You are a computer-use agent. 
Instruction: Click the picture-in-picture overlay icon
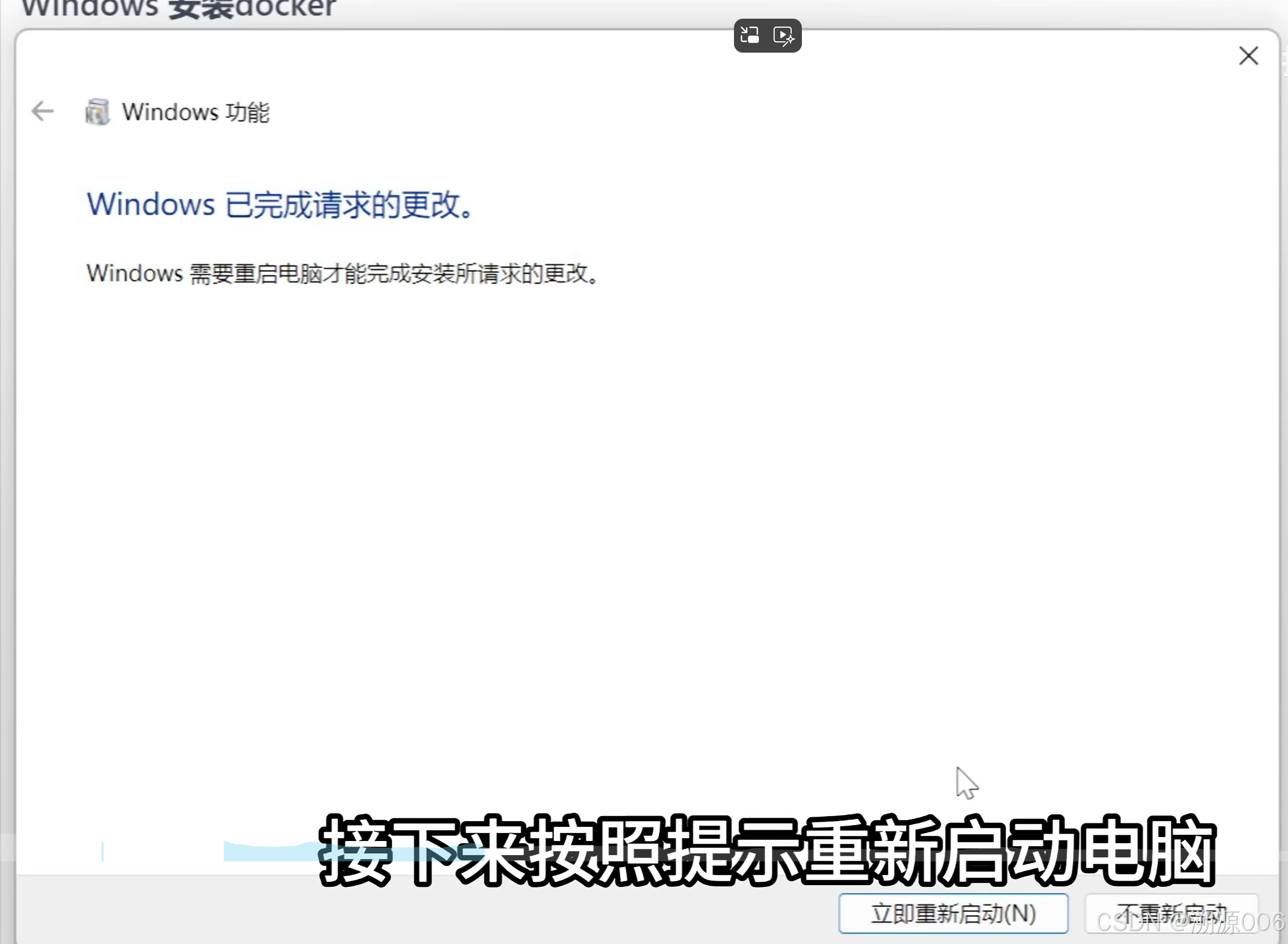(x=750, y=36)
